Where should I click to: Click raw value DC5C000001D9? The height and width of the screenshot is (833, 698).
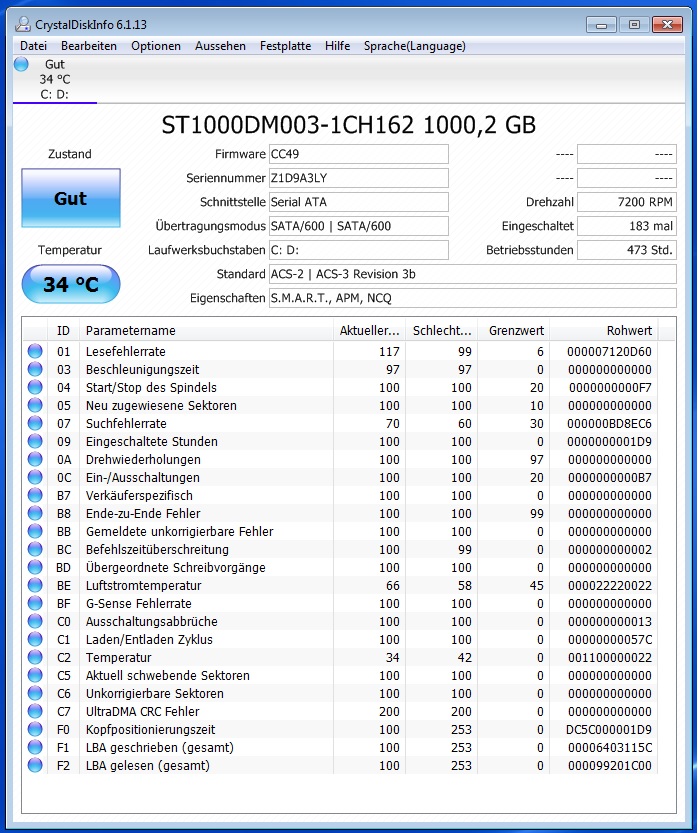[x=609, y=729]
